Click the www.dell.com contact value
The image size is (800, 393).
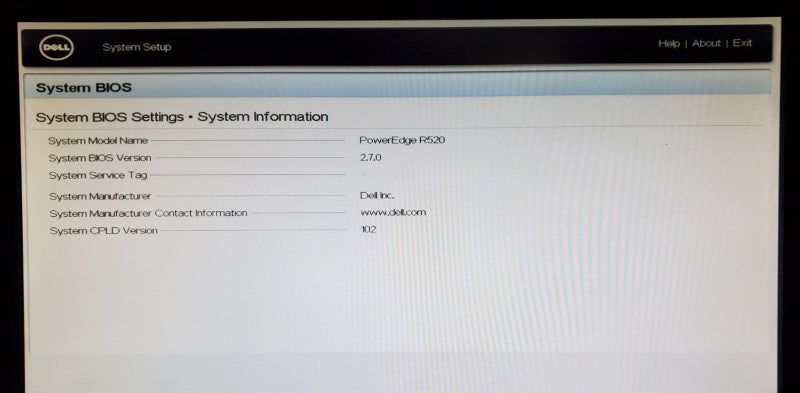(393, 212)
